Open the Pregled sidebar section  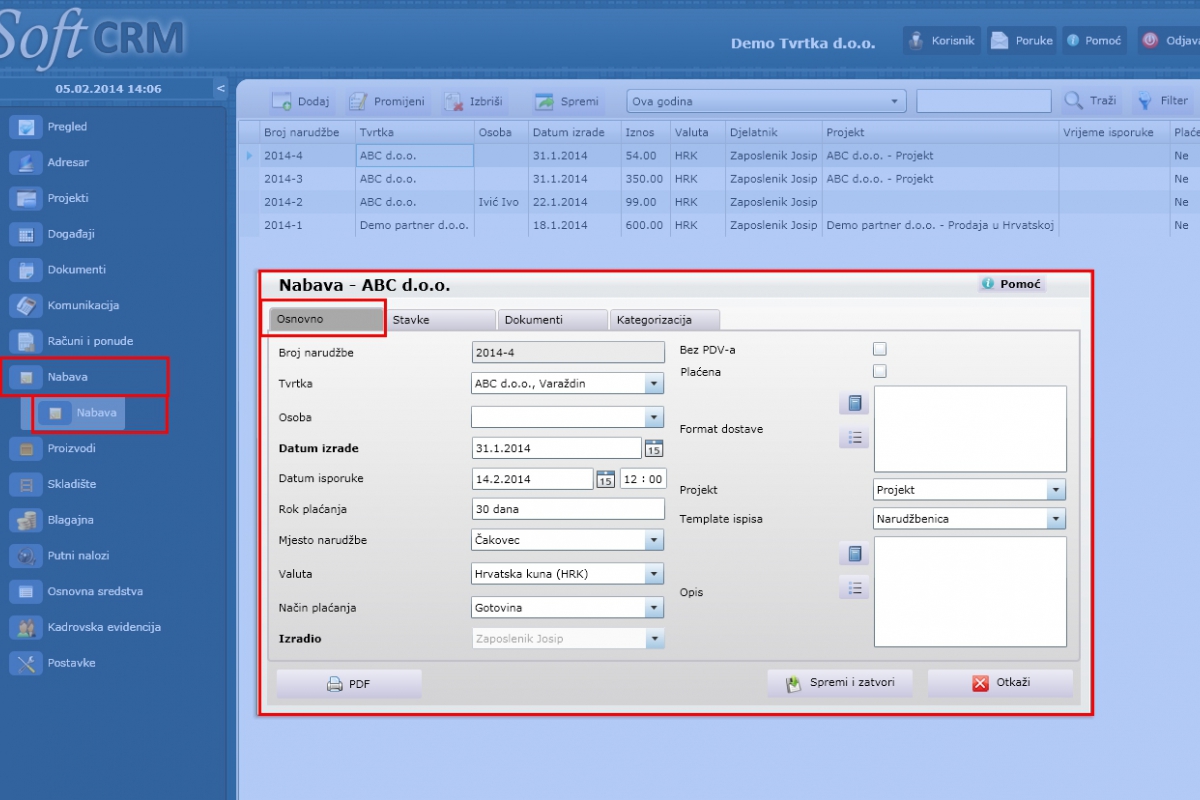click(66, 127)
